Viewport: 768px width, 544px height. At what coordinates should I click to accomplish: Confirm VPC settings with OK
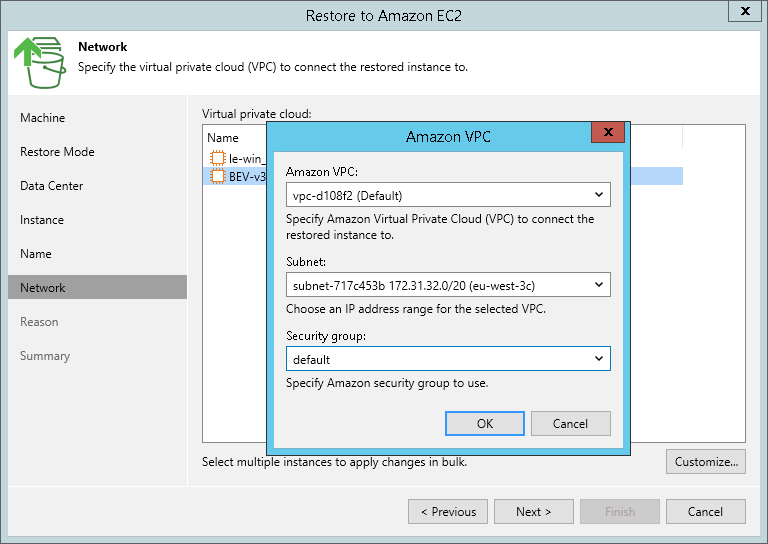click(484, 424)
